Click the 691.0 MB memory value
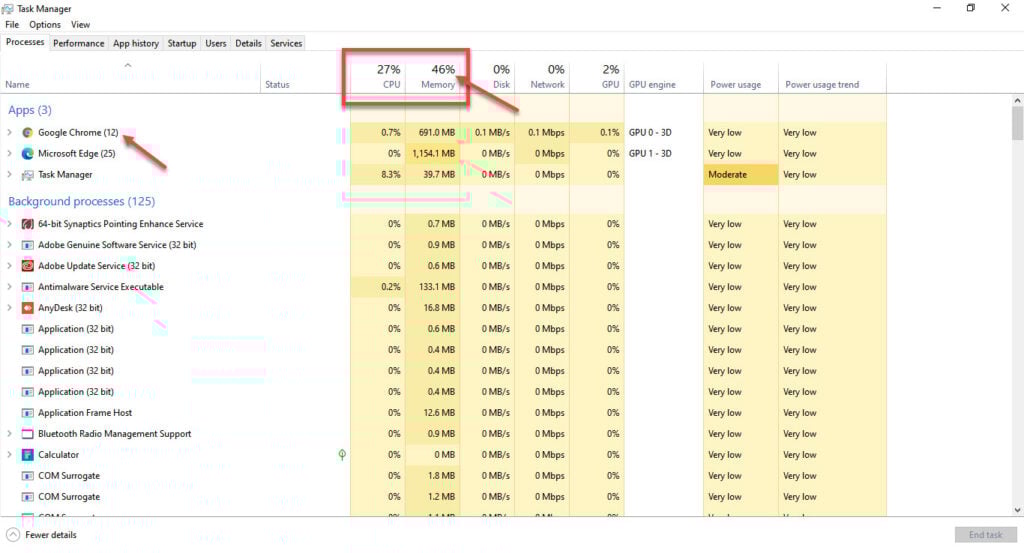 click(x=437, y=133)
